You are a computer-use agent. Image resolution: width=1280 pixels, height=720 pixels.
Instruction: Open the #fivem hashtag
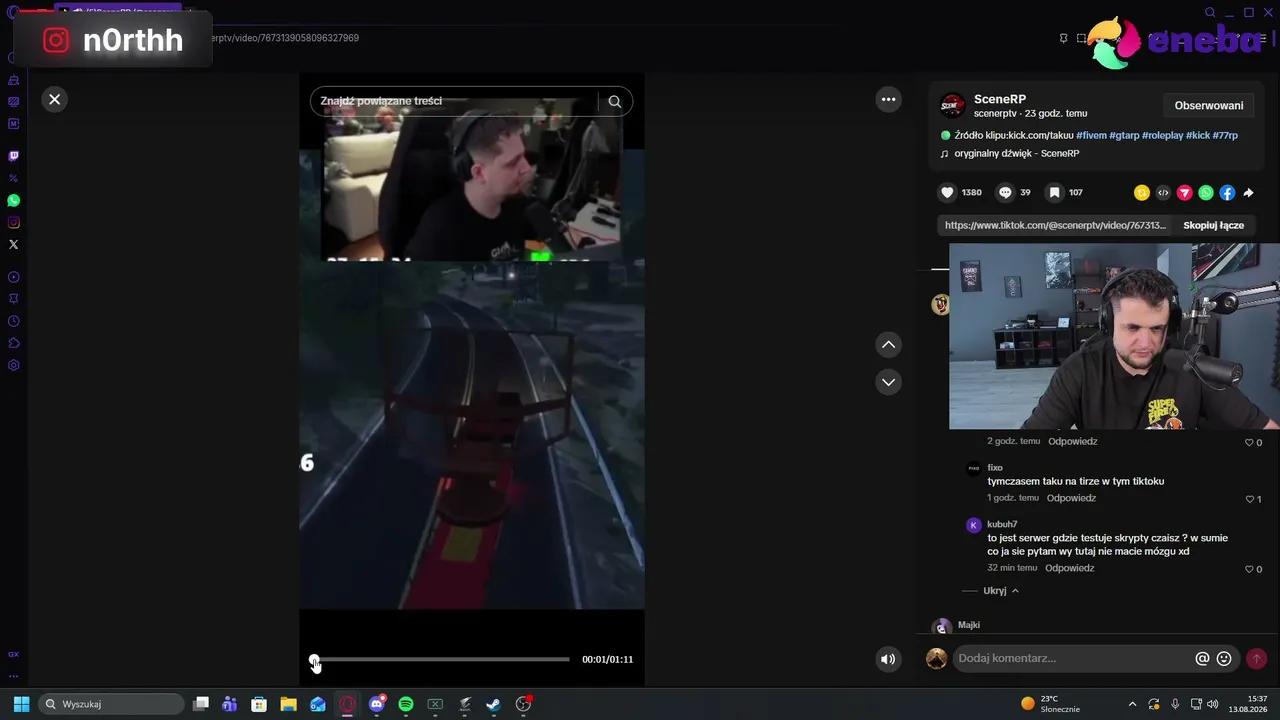pos(1091,135)
